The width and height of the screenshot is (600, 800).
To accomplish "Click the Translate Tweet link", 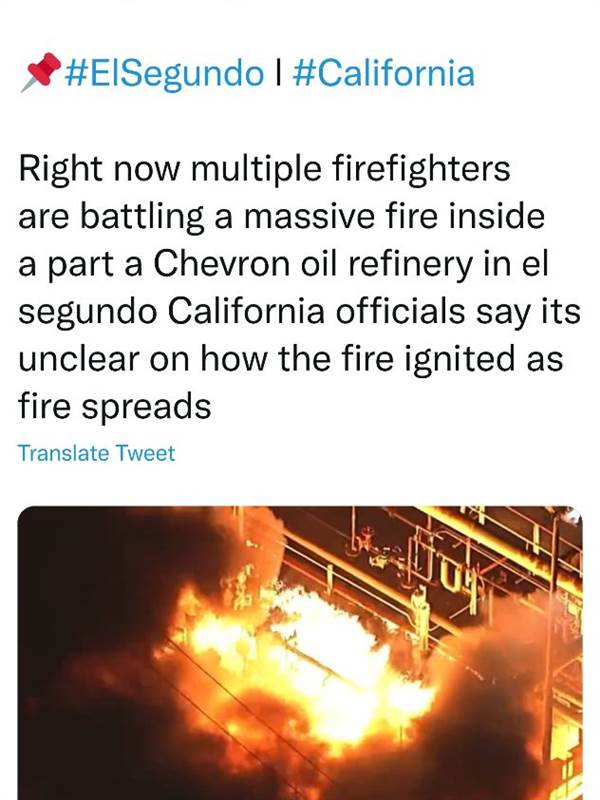I will coord(96,453).
